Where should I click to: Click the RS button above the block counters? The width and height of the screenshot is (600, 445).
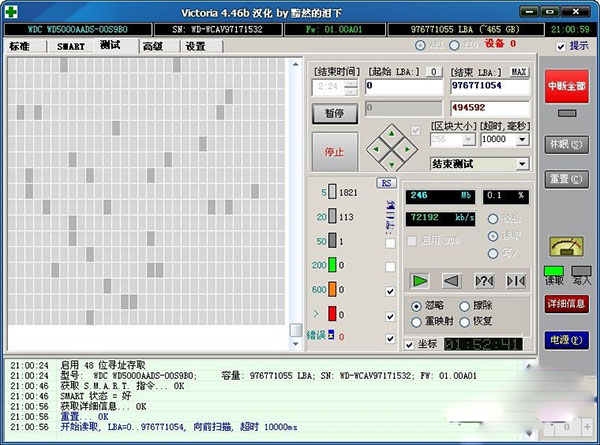point(386,183)
